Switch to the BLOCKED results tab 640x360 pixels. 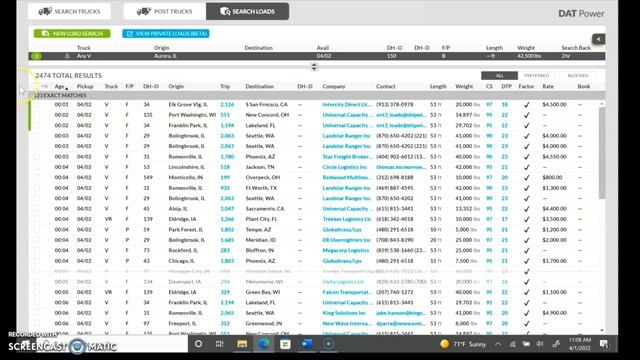(x=578, y=76)
